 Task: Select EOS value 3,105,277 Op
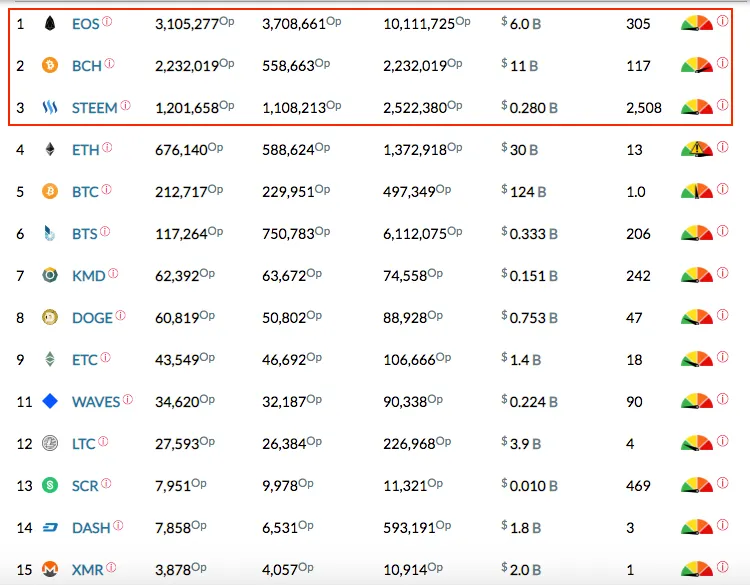pos(195,23)
